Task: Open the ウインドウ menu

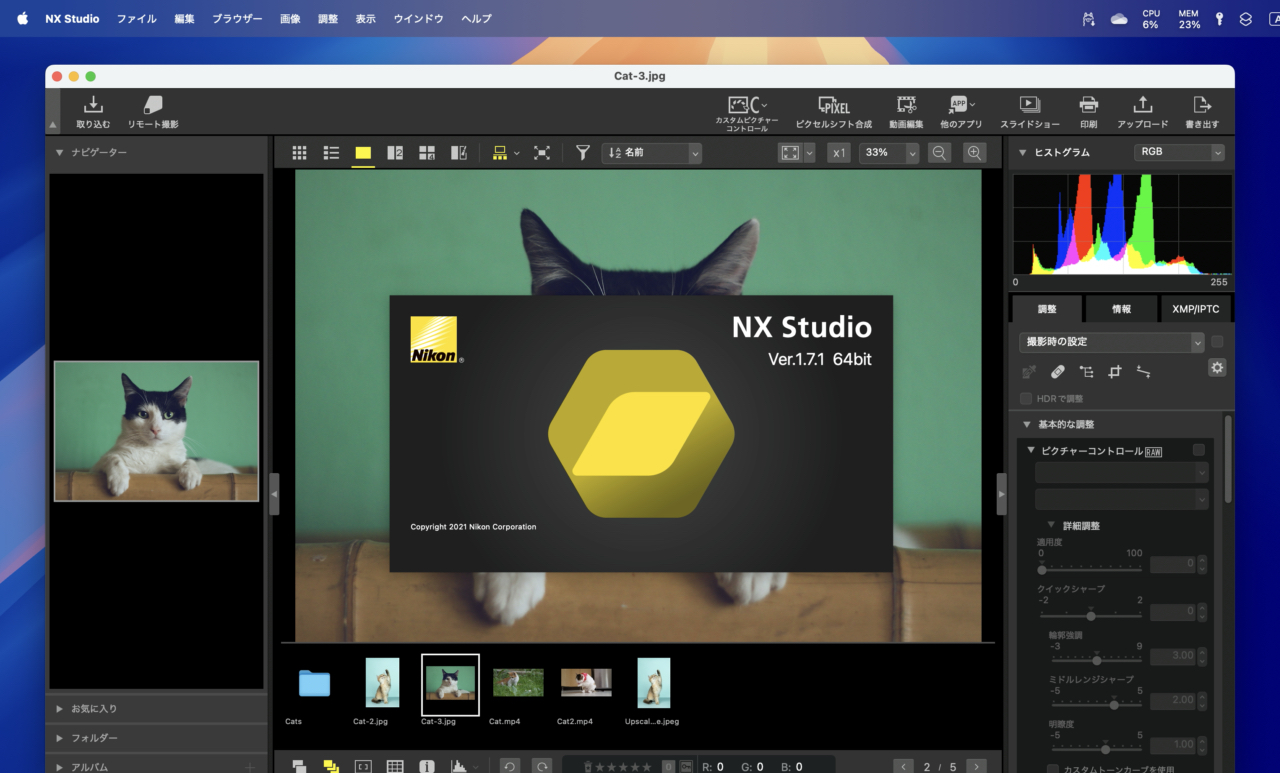Action: click(418, 19)
